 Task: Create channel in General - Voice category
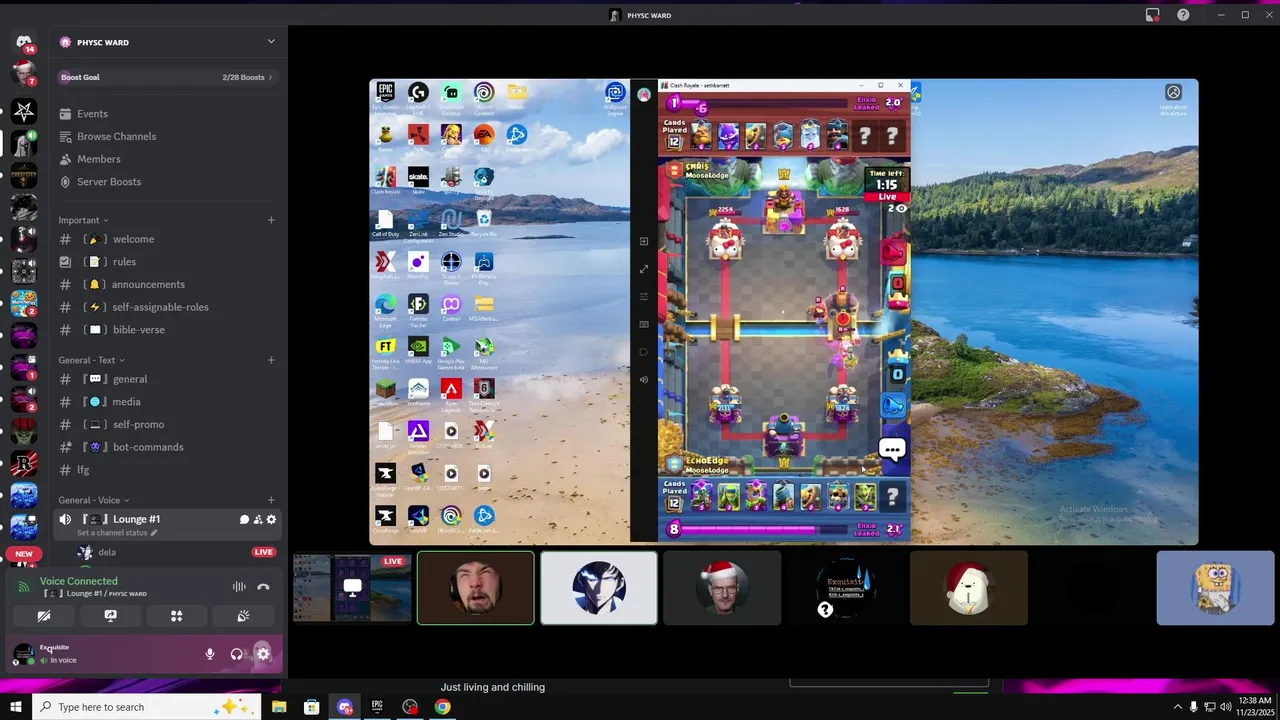pyautogui.click(x=271, y=500)
